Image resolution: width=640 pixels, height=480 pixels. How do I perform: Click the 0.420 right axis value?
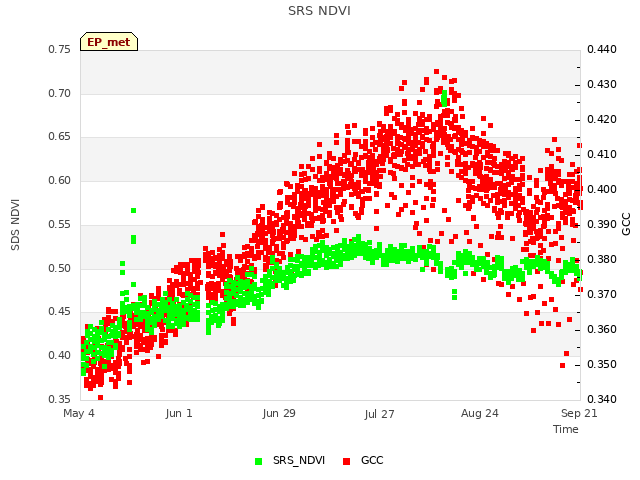tap(602, 120)
